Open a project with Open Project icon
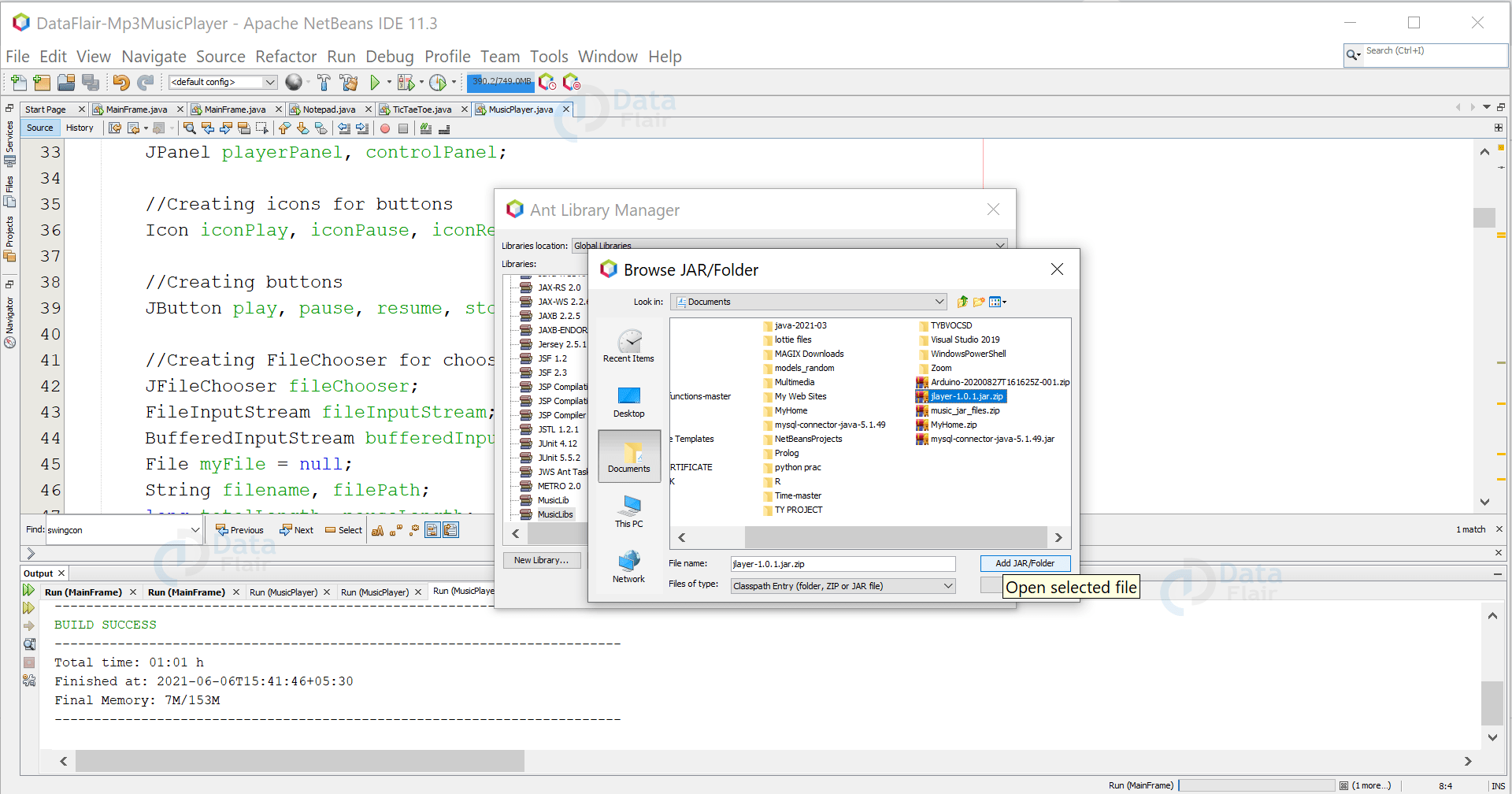Image resolution: width=1512 pixels, height=794 pixels. [x=65, y=82]
